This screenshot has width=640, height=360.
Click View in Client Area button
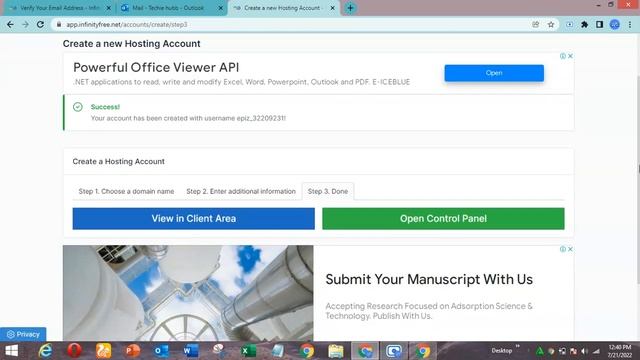pos(193,218)
